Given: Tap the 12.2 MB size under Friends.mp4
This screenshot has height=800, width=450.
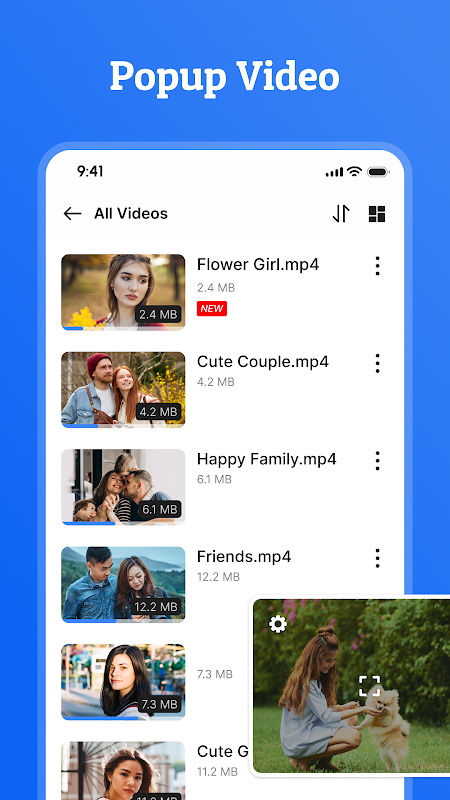Looking at the screenshot, I should click(x=218, y=577).
